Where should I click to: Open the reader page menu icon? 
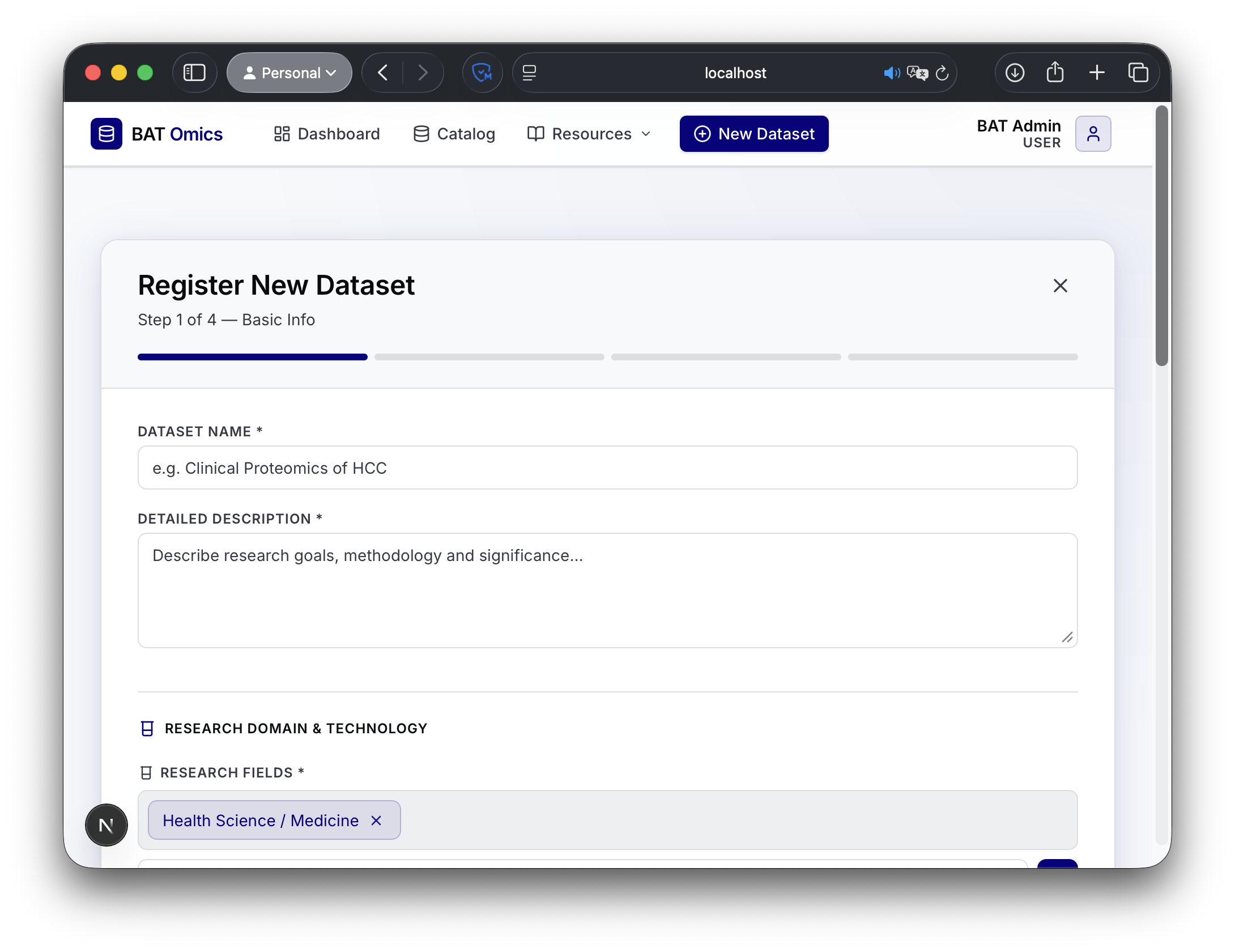click(x=529, y=73)
